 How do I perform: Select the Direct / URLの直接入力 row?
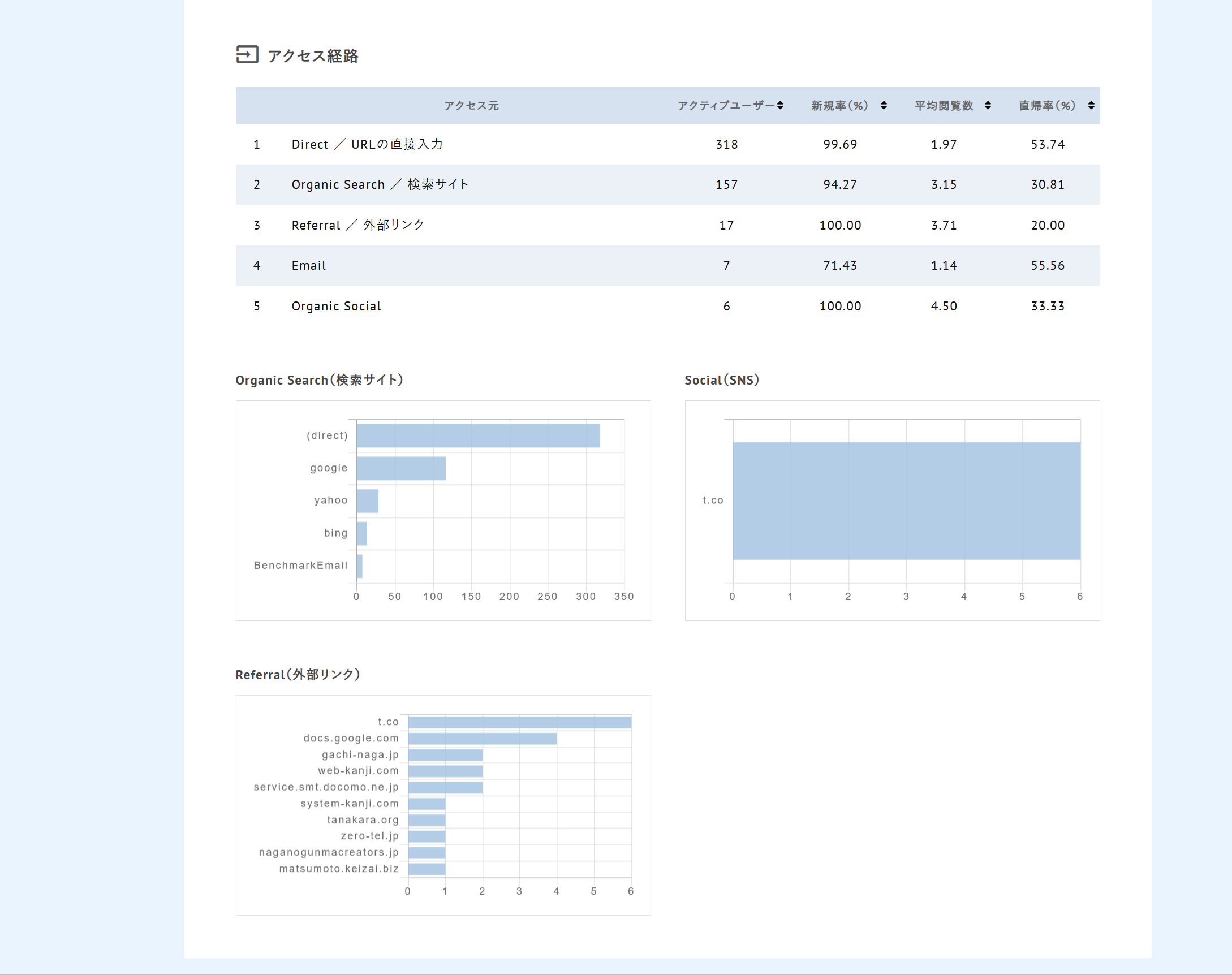click(367, 144)
